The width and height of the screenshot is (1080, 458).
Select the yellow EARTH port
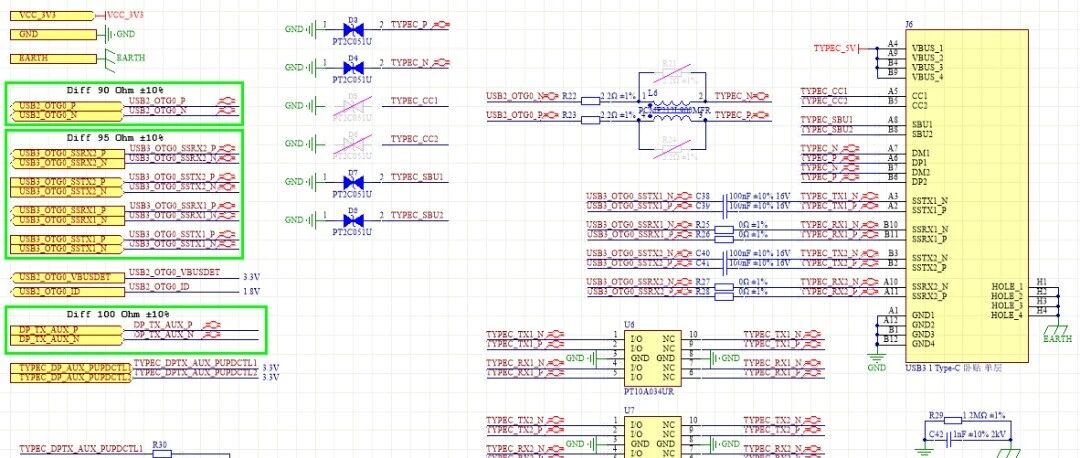54,59
